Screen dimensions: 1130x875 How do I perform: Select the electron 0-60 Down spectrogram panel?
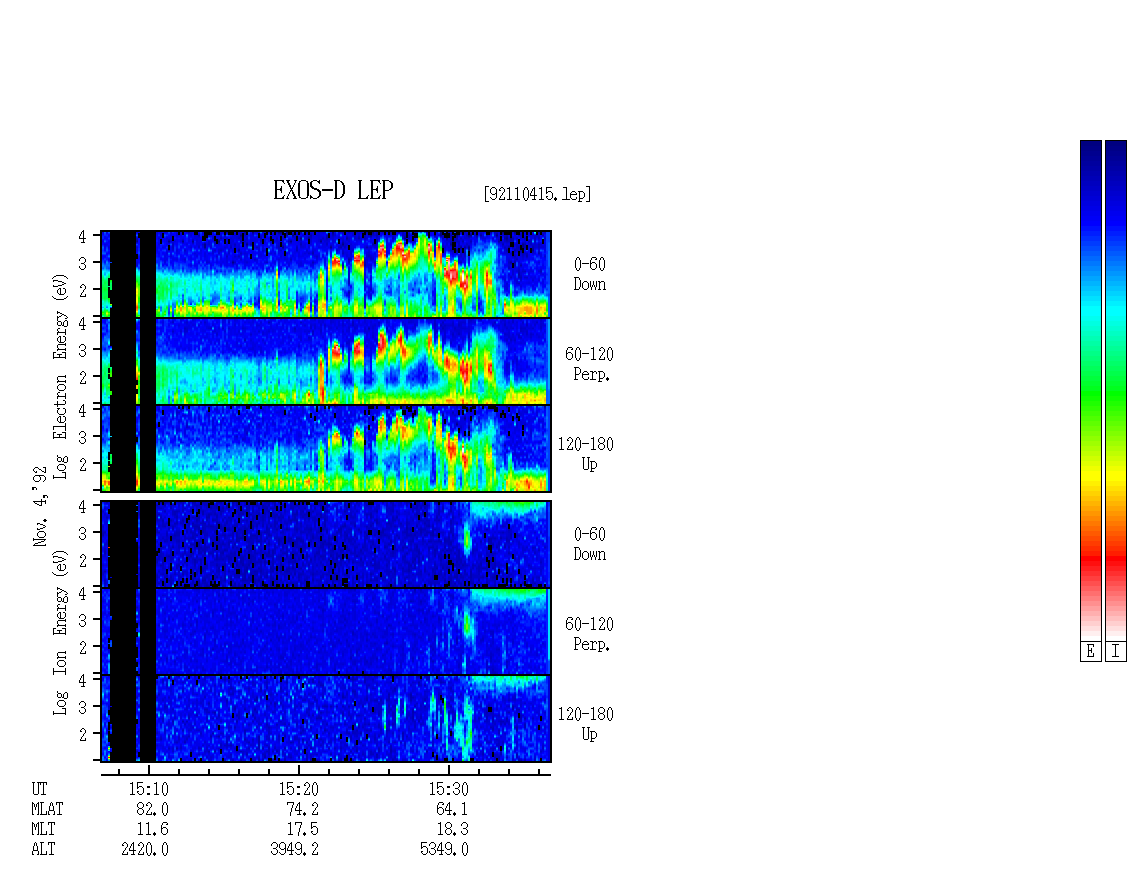[x=326, y=274]
